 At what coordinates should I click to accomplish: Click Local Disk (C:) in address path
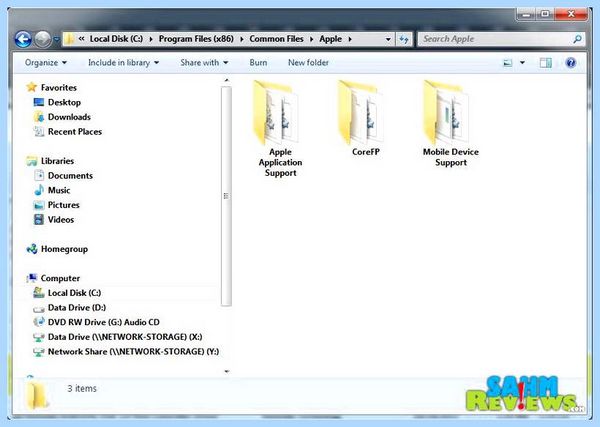tap(116, 39)
